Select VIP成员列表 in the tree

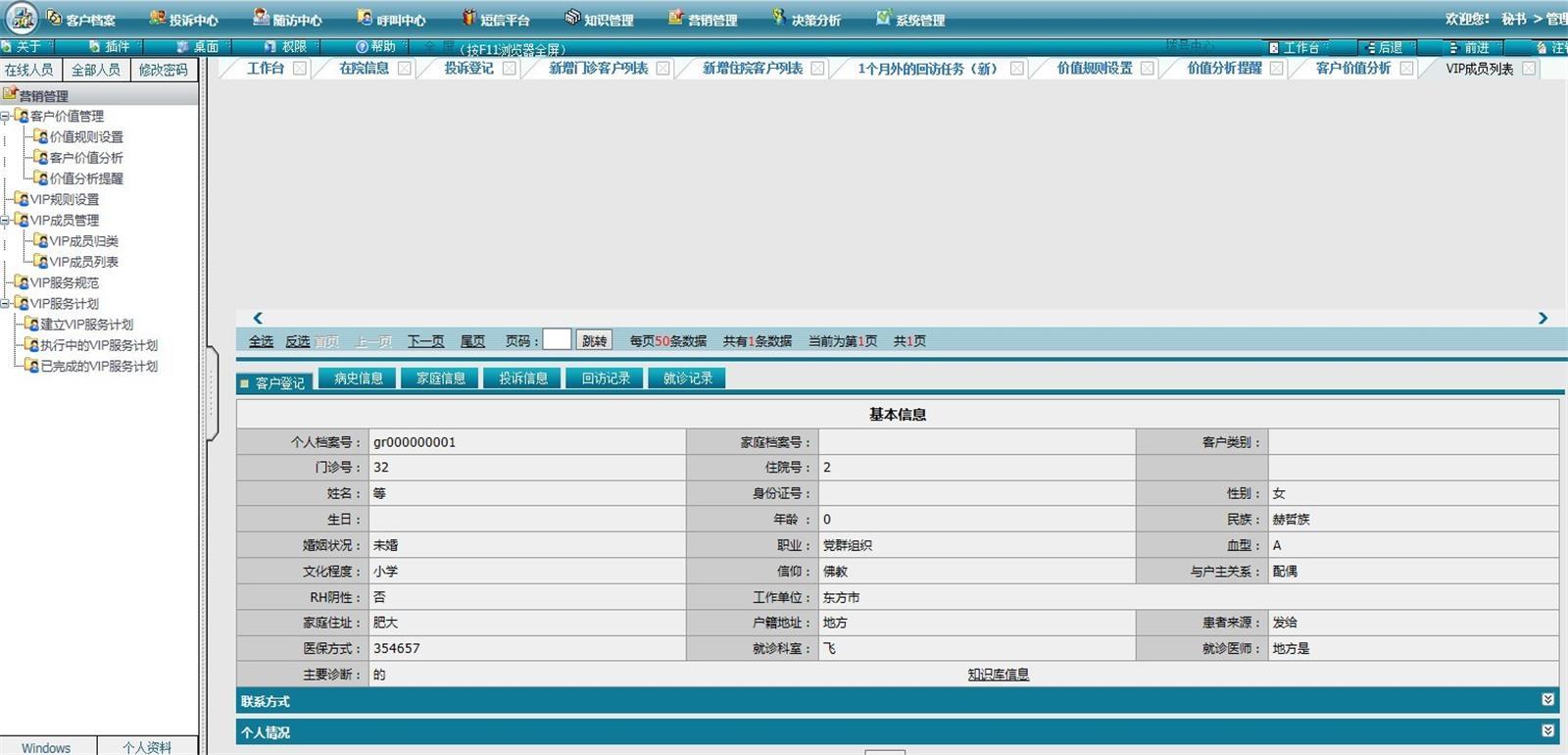83,262
